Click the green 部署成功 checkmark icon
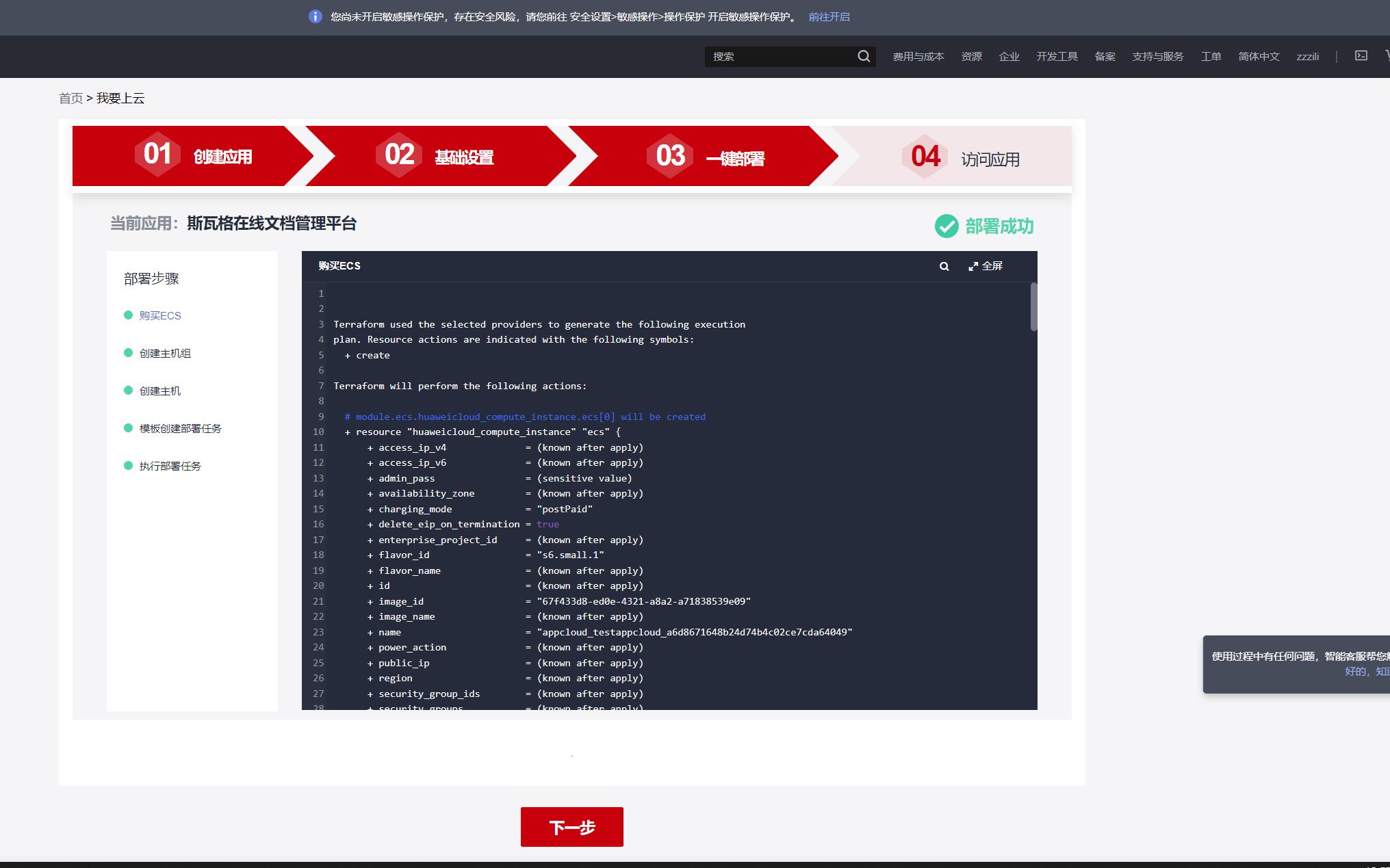 (x=947, y=226)
